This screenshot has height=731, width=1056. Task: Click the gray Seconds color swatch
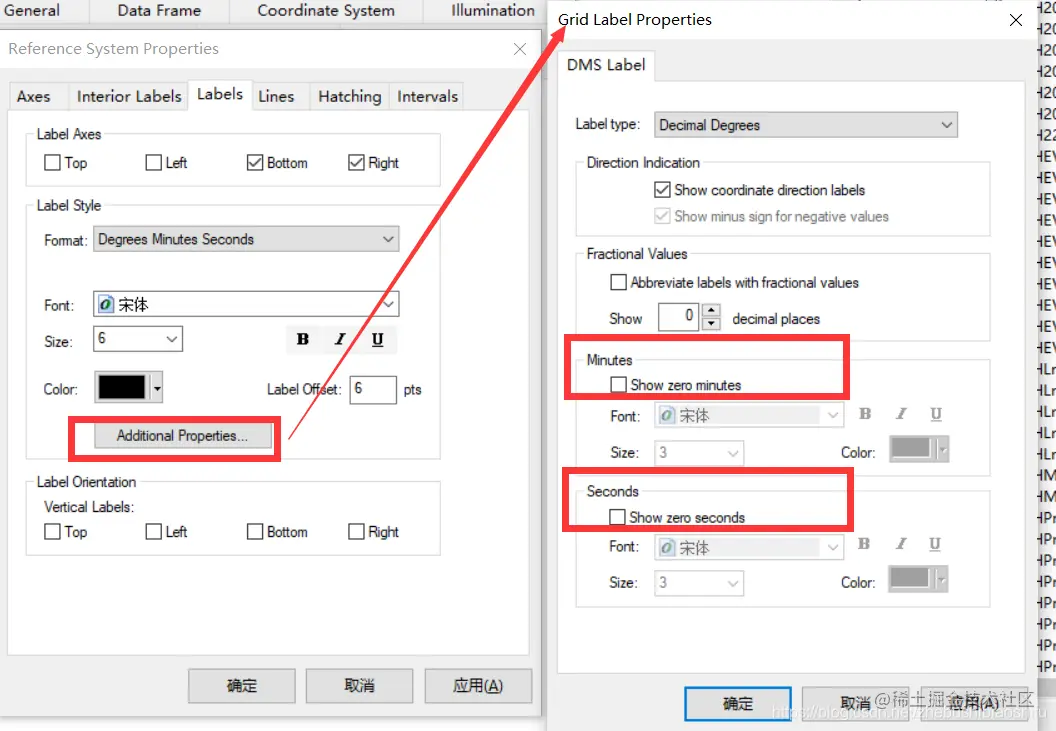point(910,579)
